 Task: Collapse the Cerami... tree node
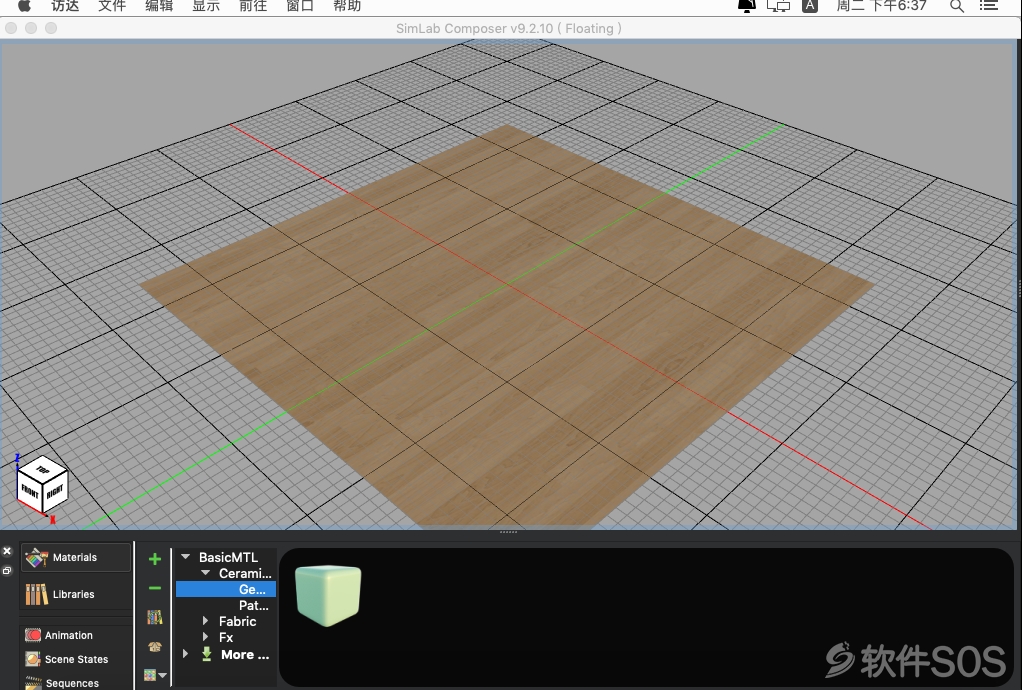click(x=206, y=573)
